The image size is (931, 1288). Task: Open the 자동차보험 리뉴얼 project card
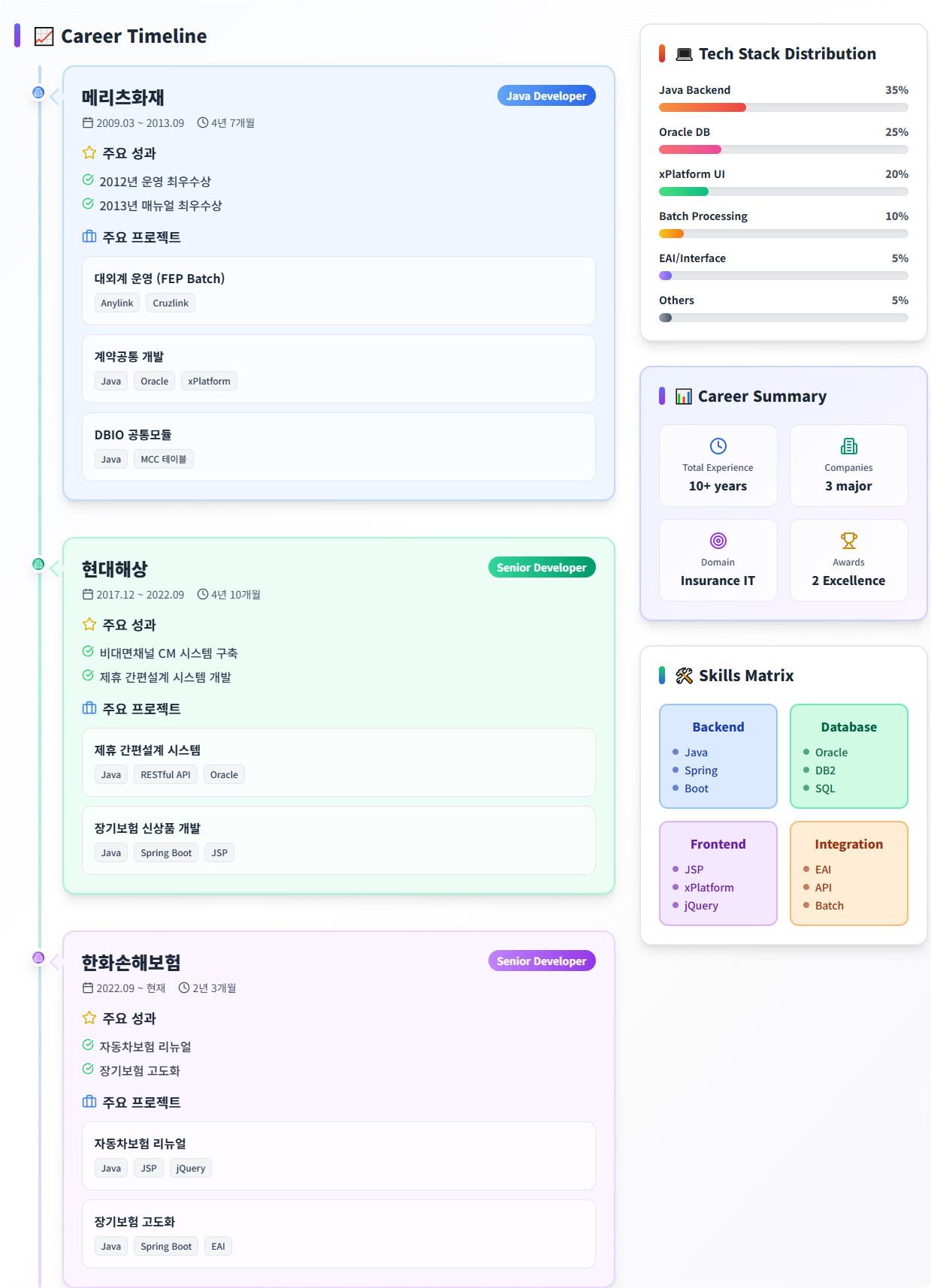point(339,1156)
